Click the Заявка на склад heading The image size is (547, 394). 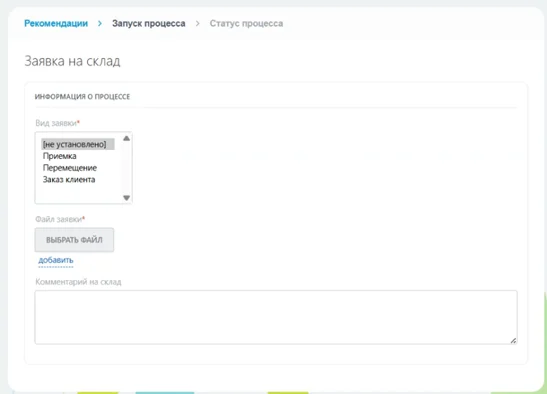pos(72,61)
